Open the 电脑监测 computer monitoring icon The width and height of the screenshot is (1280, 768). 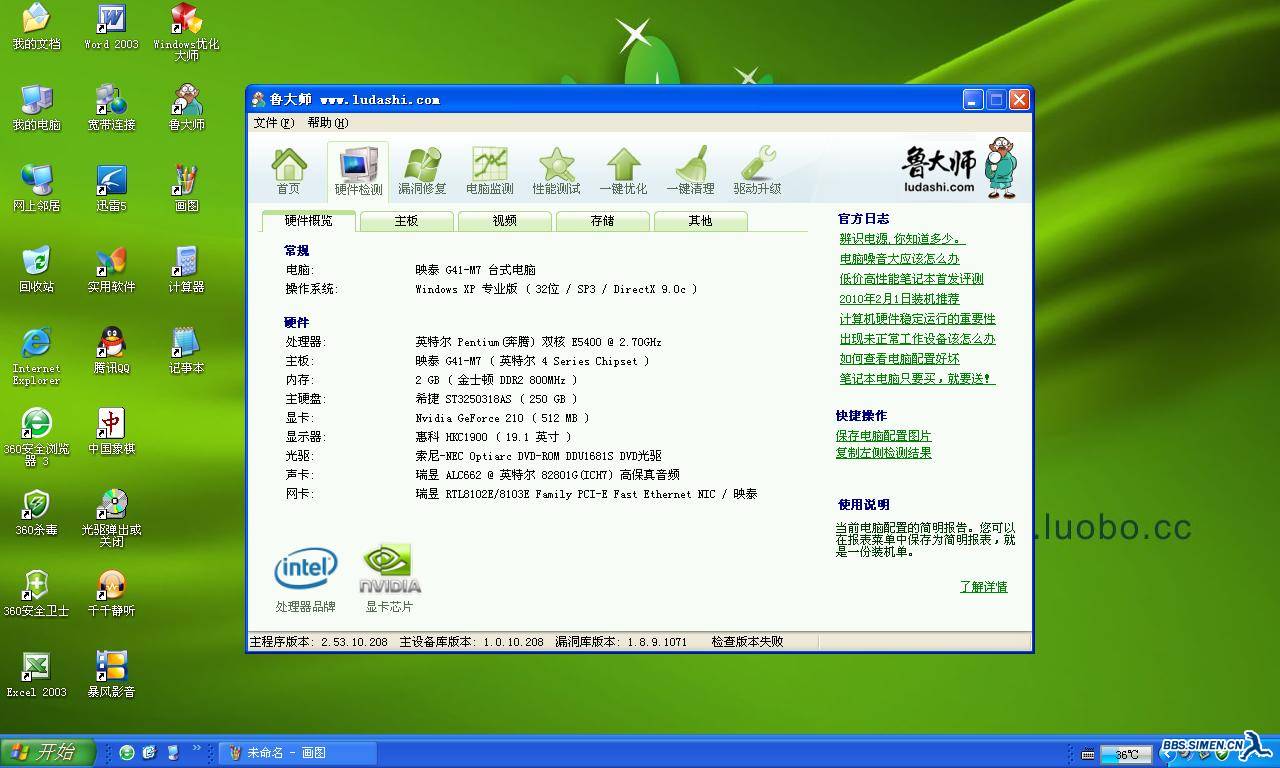[490, 171]
